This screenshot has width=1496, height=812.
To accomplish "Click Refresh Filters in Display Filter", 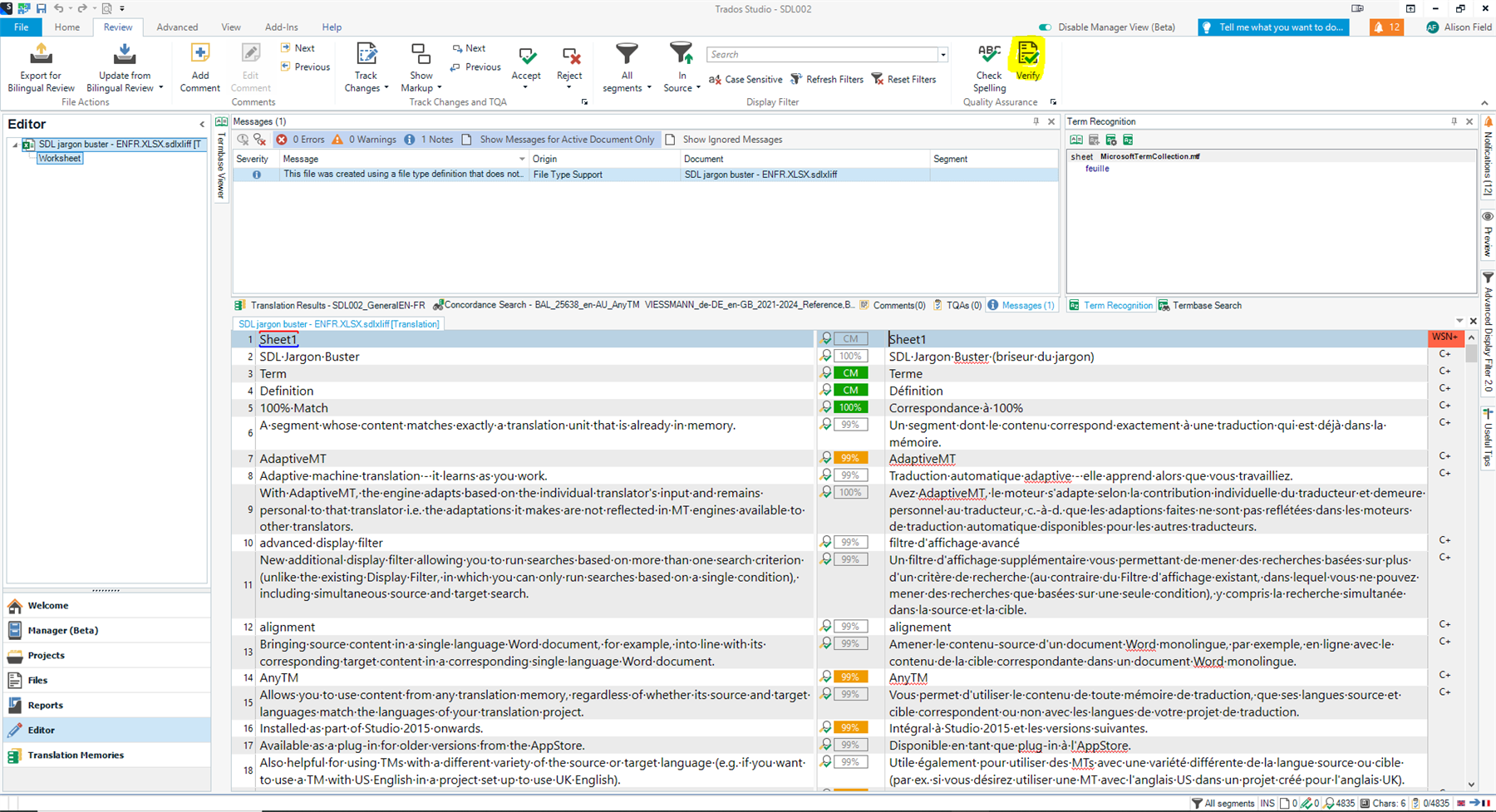I will pos(826,79).
